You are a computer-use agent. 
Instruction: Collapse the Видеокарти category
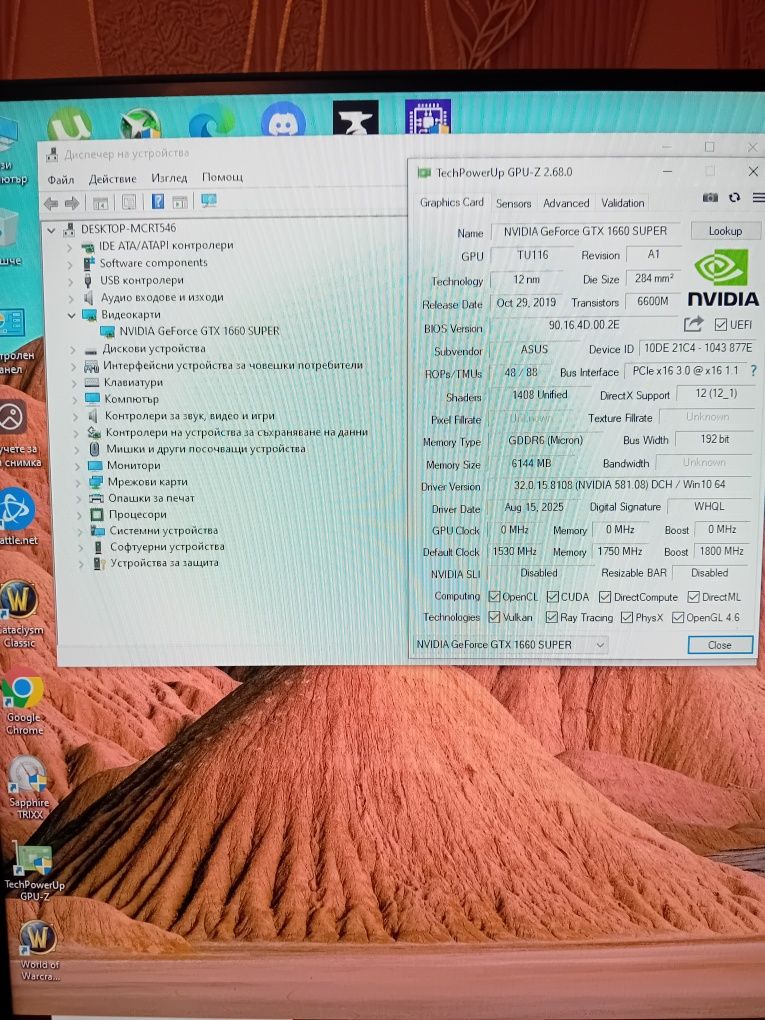[x=71, y=315]
